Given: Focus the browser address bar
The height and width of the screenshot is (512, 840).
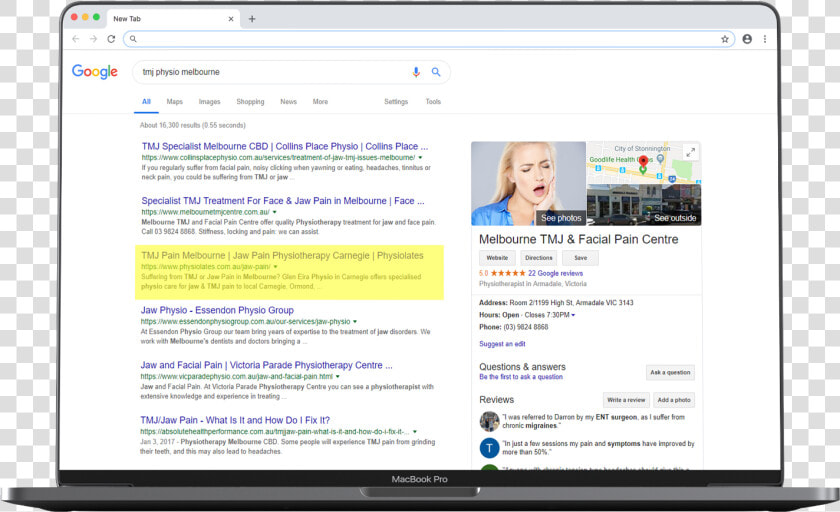Looking at the screenshot, I should (429, 39).
